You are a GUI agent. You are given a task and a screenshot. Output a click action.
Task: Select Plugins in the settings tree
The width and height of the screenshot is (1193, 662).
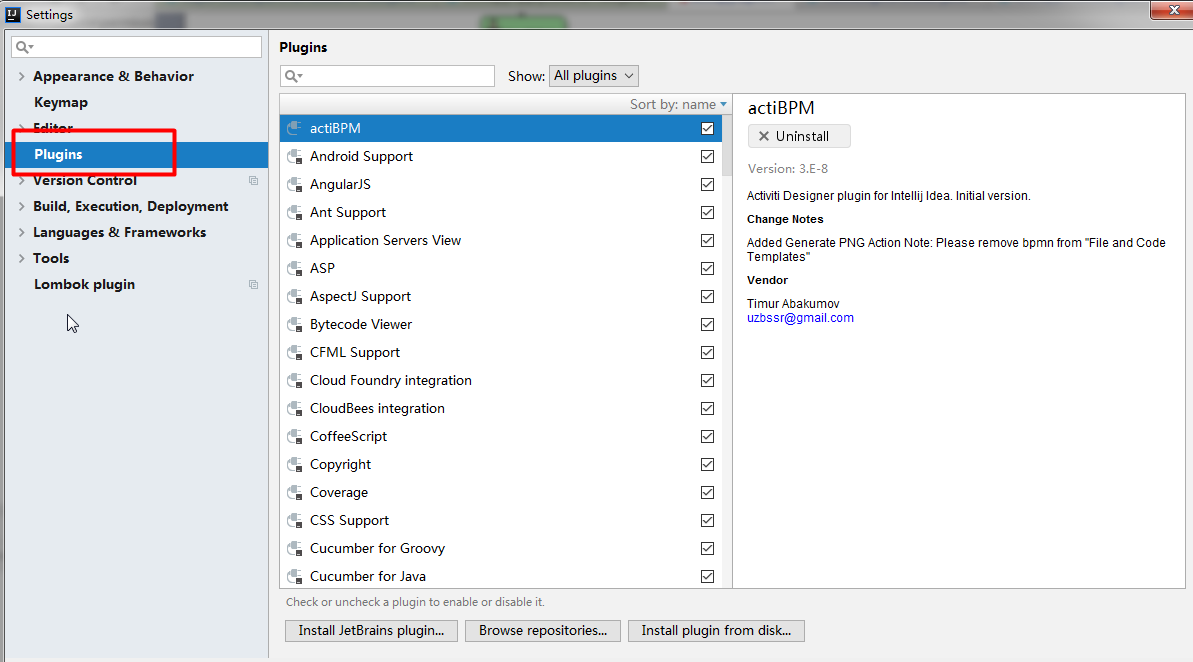point(137,154)
